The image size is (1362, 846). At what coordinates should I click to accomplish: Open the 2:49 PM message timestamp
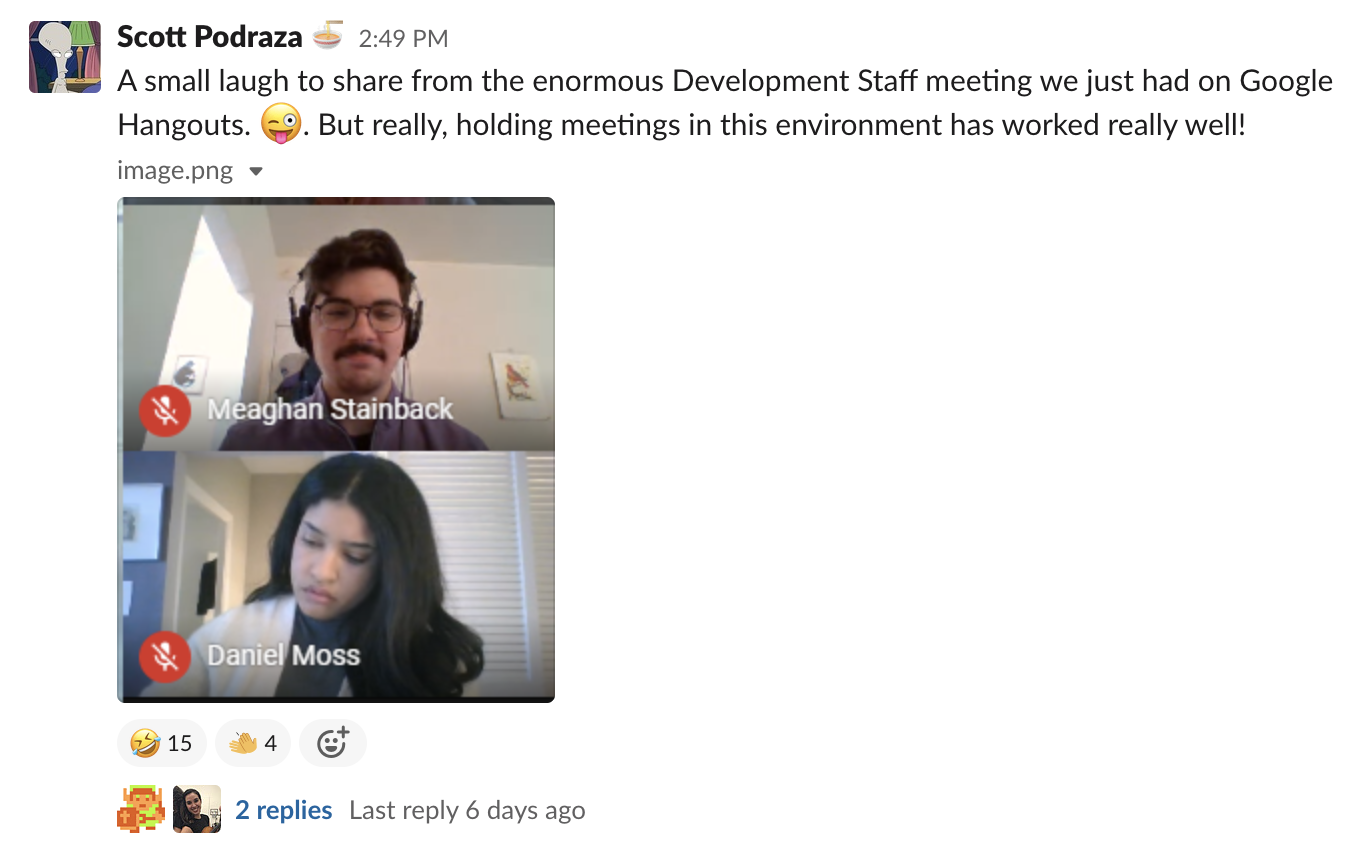403,39
